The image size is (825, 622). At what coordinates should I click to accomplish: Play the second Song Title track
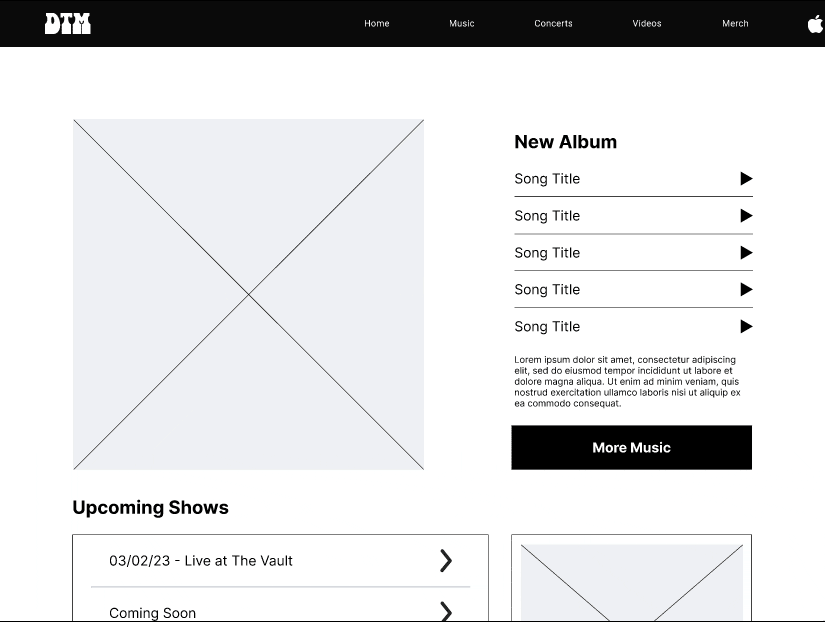click(x=746, y=216)
